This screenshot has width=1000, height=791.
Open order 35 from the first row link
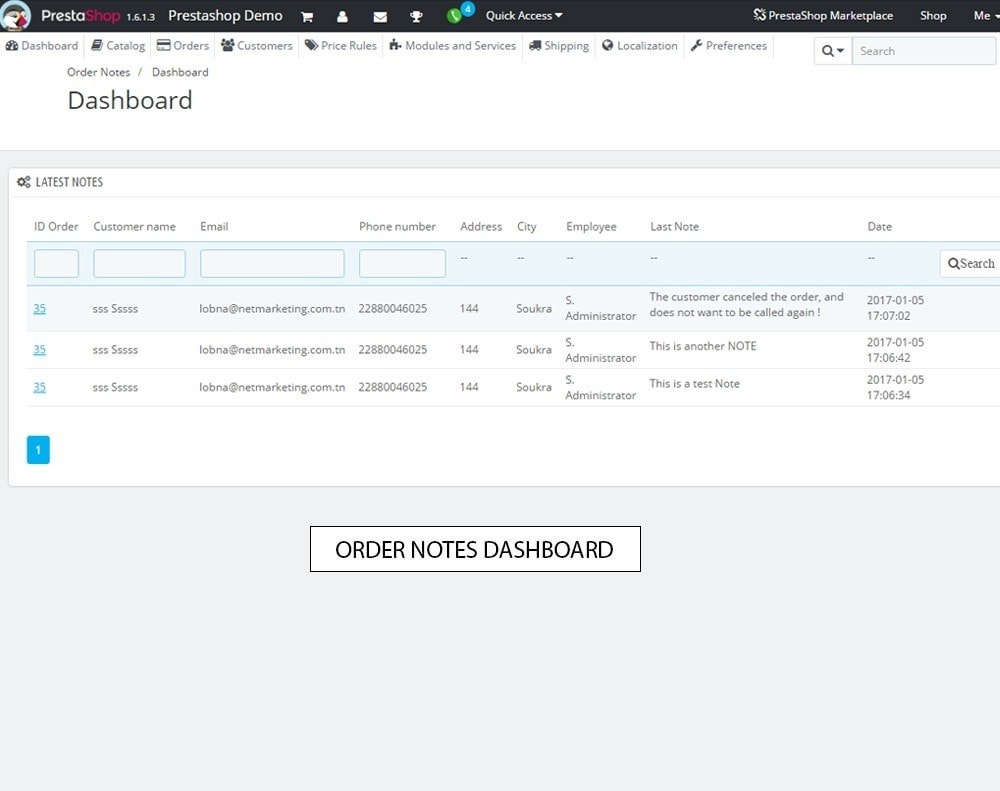click(x=39, y=308)
